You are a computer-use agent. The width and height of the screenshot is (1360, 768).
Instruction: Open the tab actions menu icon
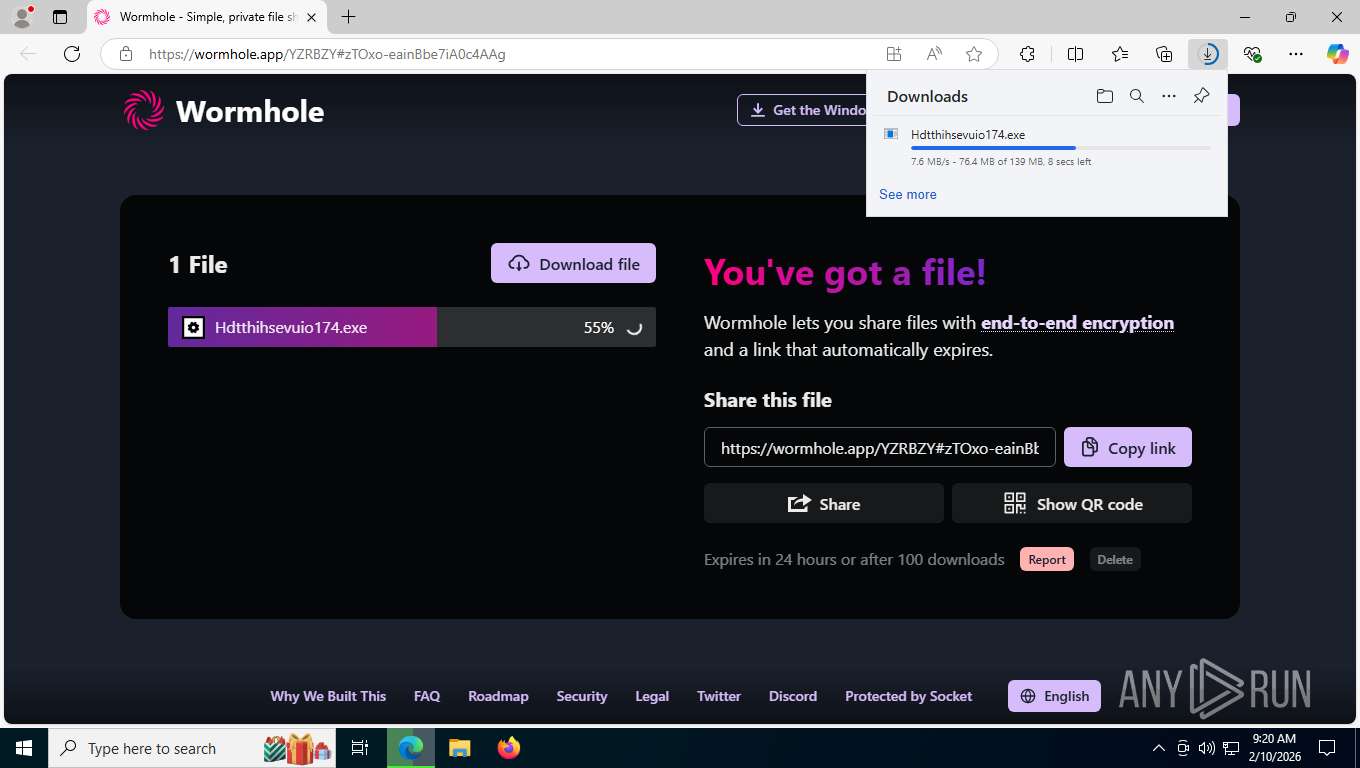click(60, 17)
